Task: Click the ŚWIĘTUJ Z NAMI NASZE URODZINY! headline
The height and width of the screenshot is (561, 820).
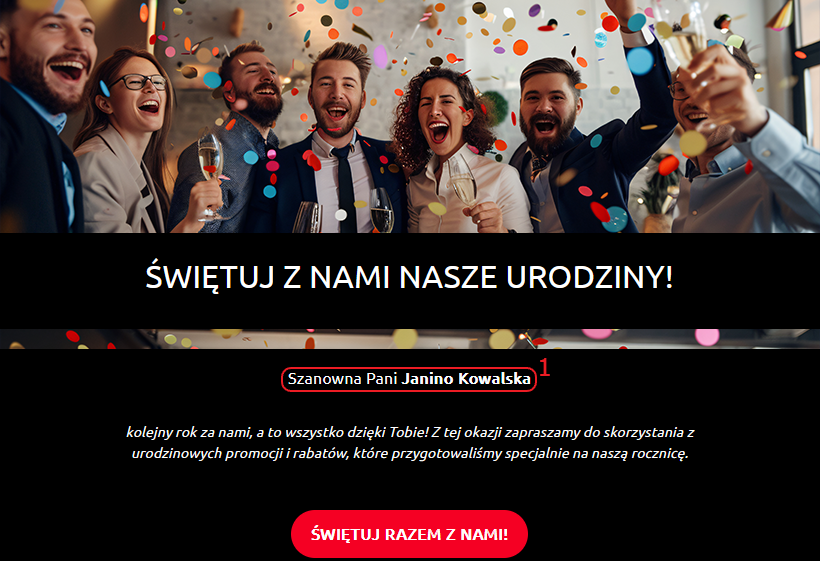Action: coord(409,277)
